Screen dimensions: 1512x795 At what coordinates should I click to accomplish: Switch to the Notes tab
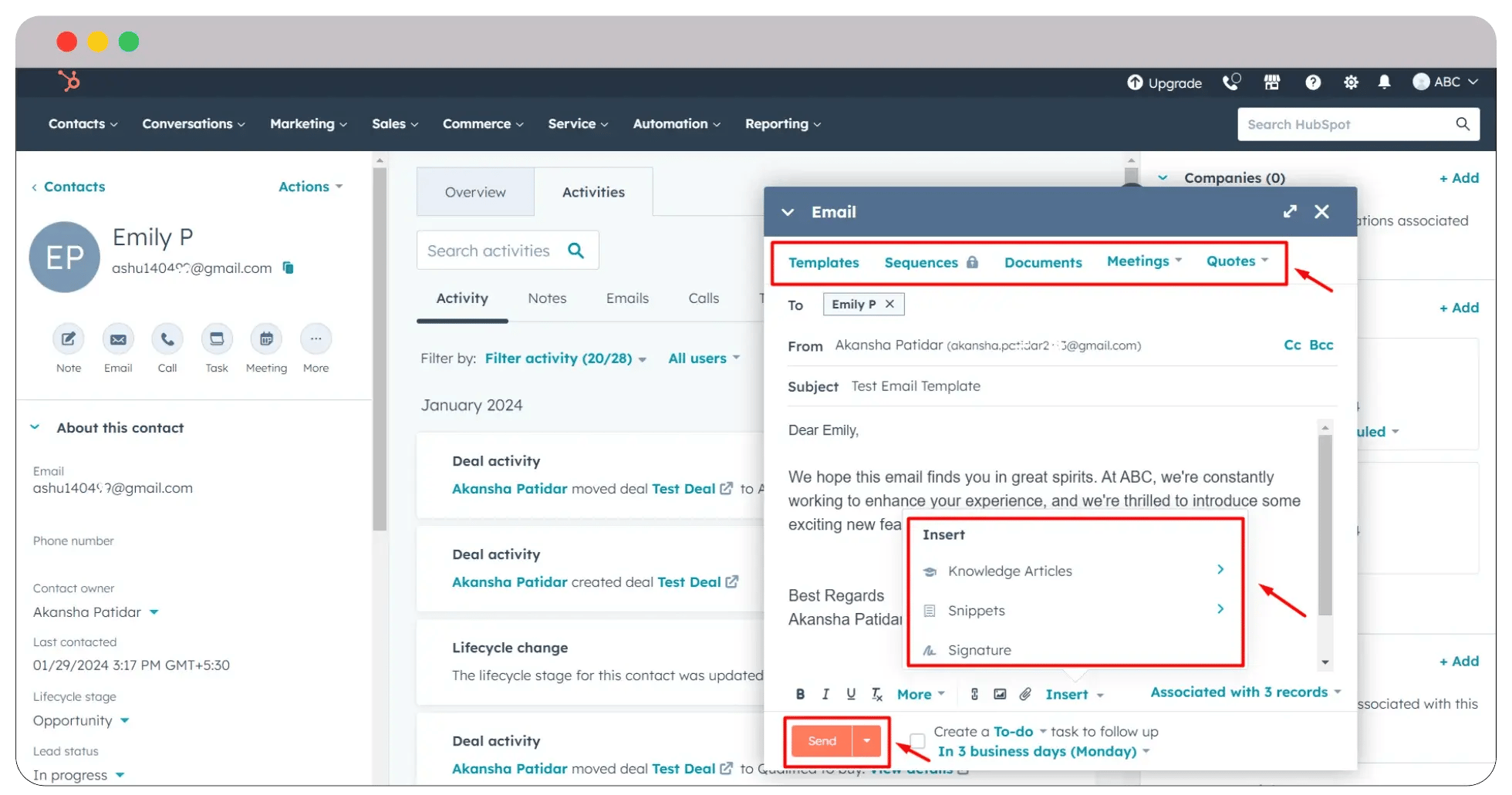(547, 298)
